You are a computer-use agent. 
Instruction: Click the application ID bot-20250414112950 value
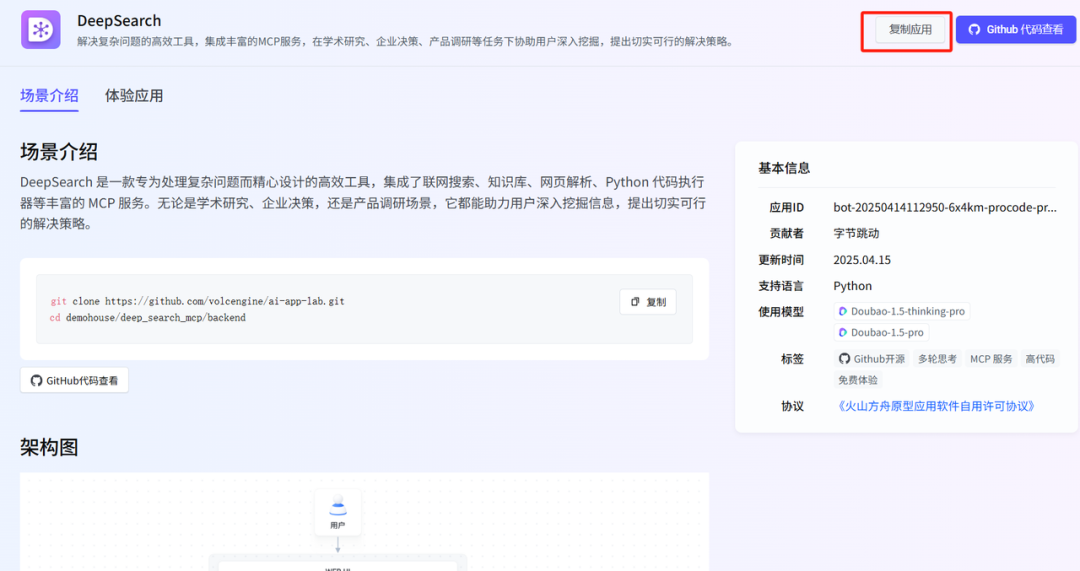(944, 207)
